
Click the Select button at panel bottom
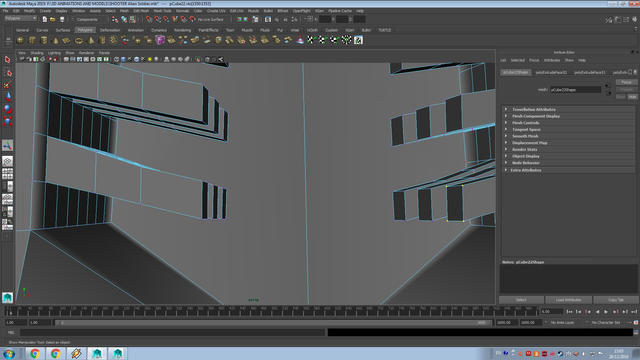[521, 300]
